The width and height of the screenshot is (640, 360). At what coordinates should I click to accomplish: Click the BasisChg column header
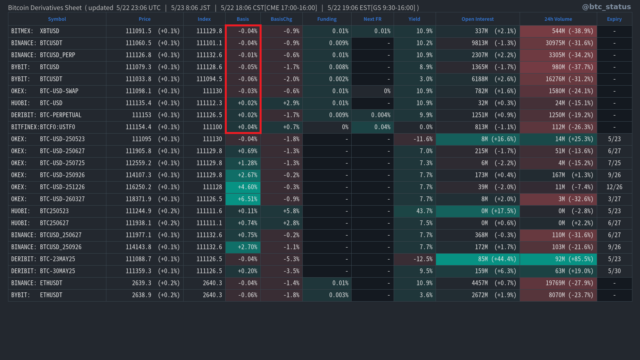(281, 19)
